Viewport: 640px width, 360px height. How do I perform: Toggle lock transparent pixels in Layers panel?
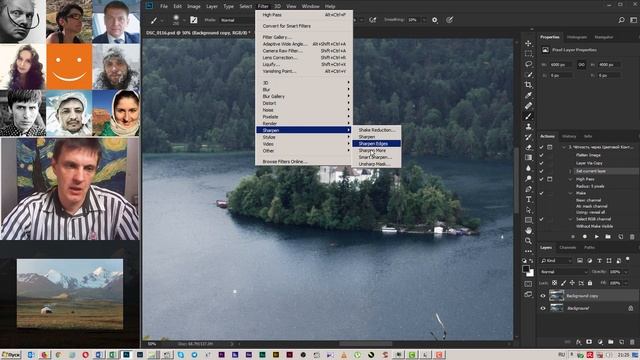click(x=554, y=283)
